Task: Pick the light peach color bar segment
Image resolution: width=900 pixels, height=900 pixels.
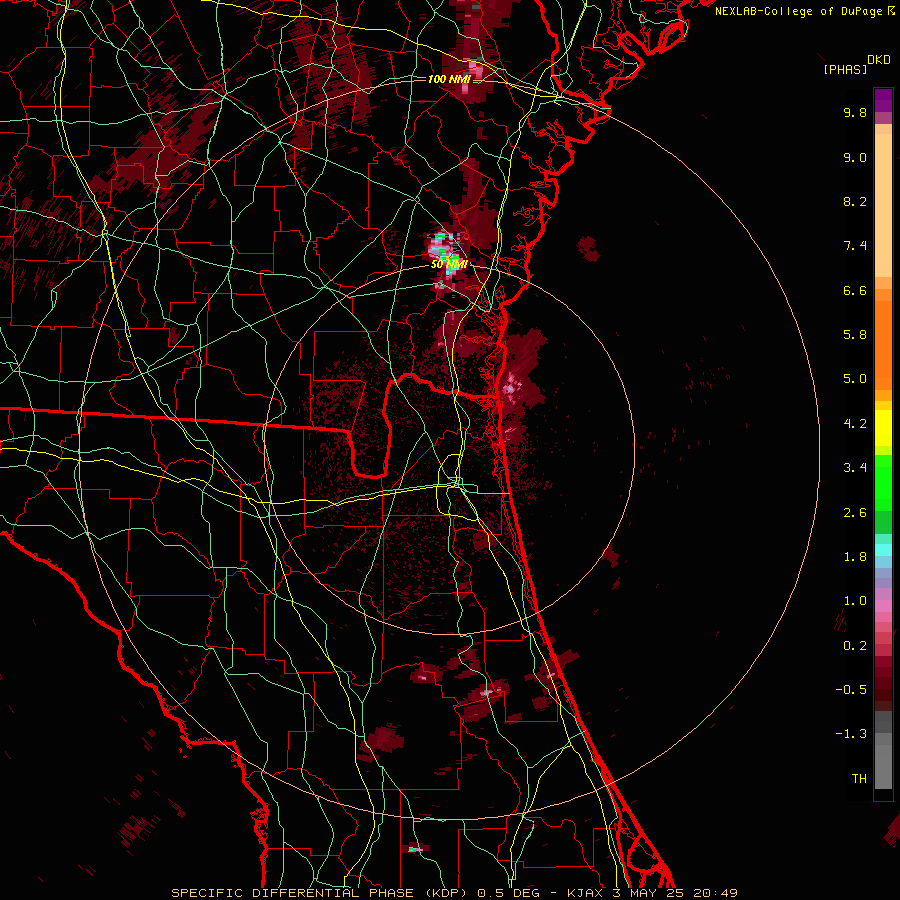Action: [x=883, y=205]
